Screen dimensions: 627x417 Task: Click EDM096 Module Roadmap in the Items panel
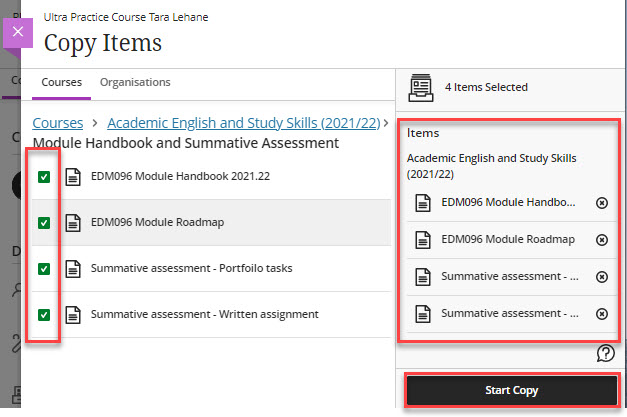click(x=508, y=240)
